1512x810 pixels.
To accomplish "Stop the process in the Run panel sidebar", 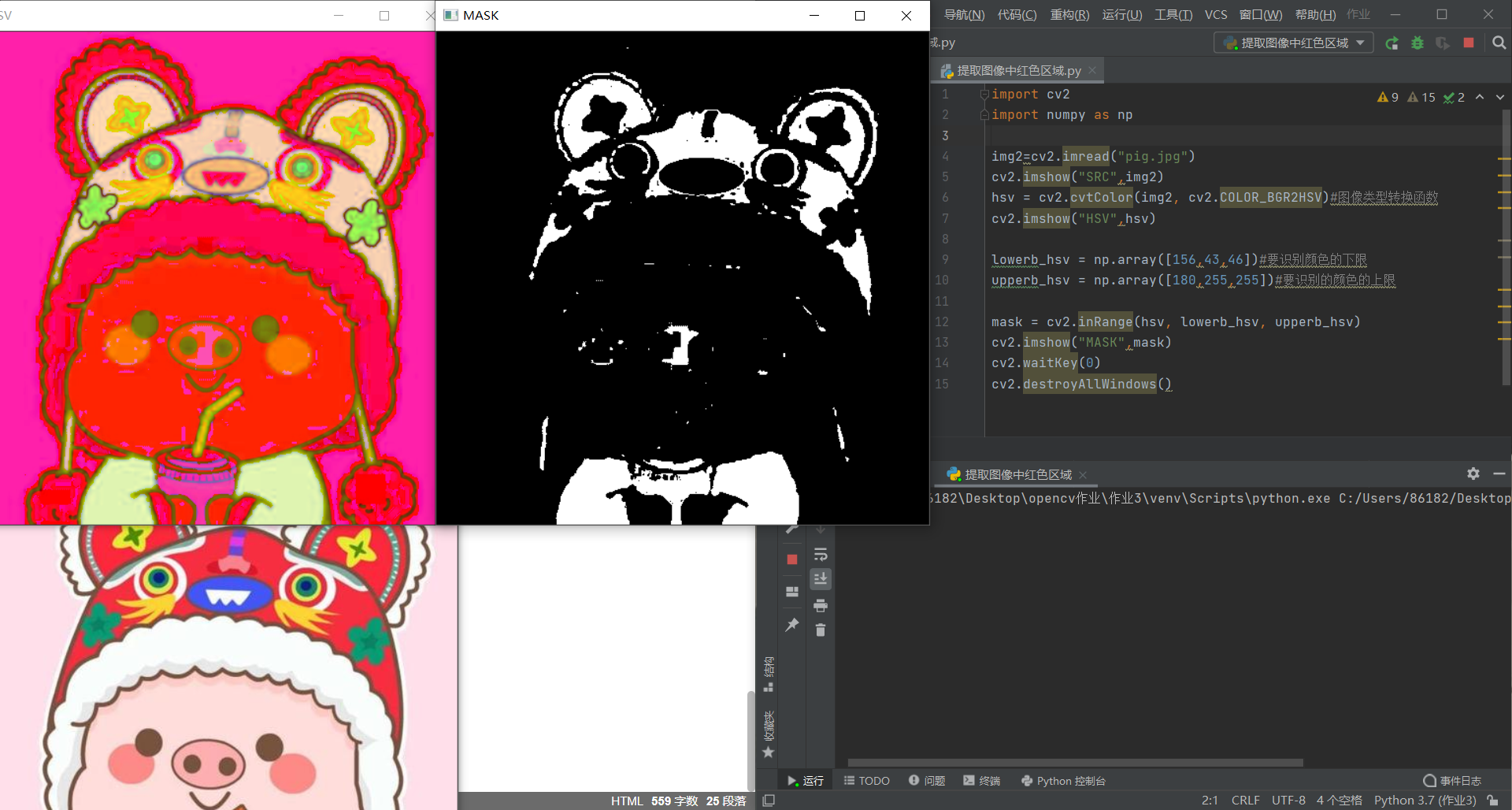I will (792, 559).
